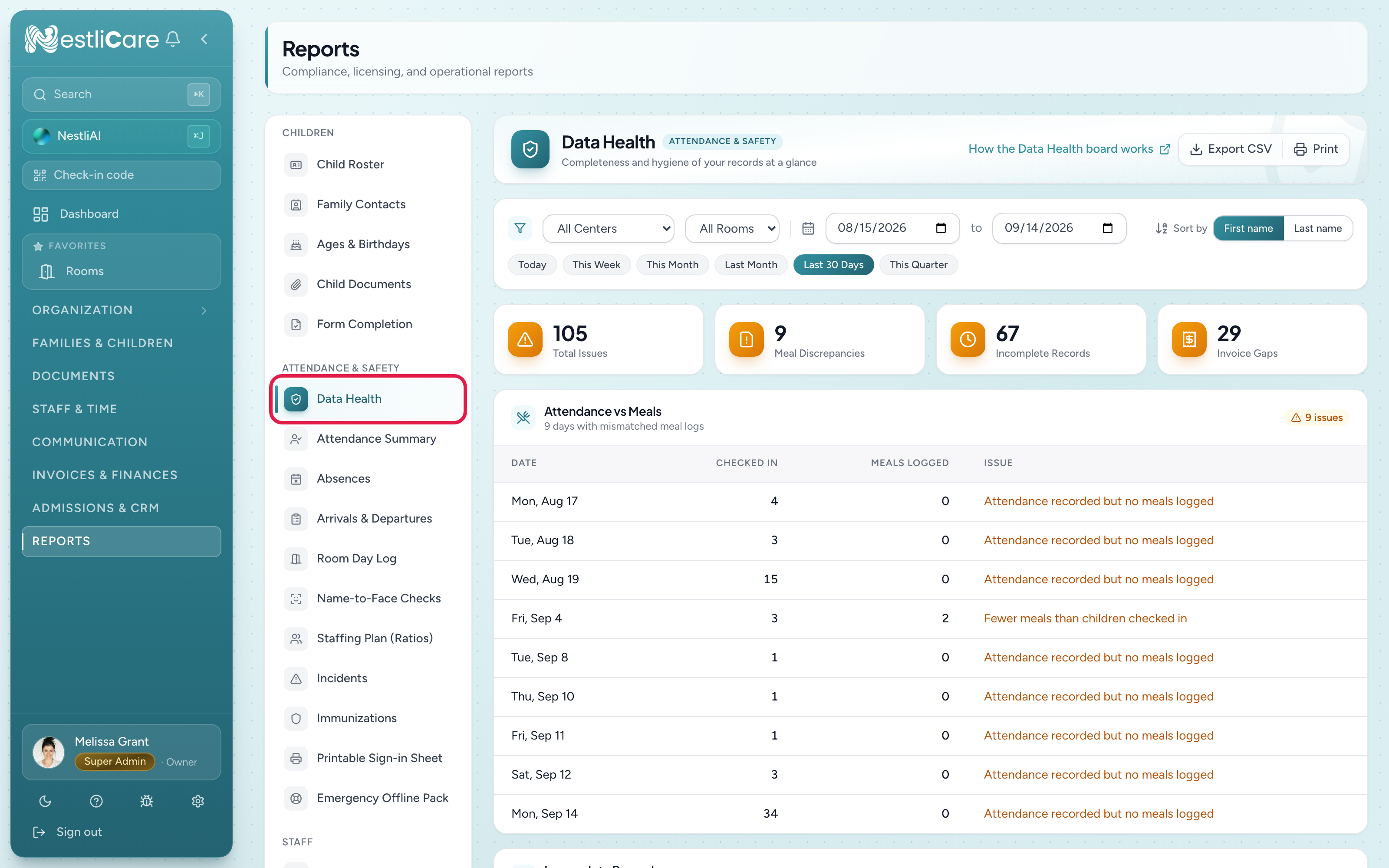Click the 9 Meal Discrepancies card
Screen dimensions: 1389x868
click(x=820, y=340)
